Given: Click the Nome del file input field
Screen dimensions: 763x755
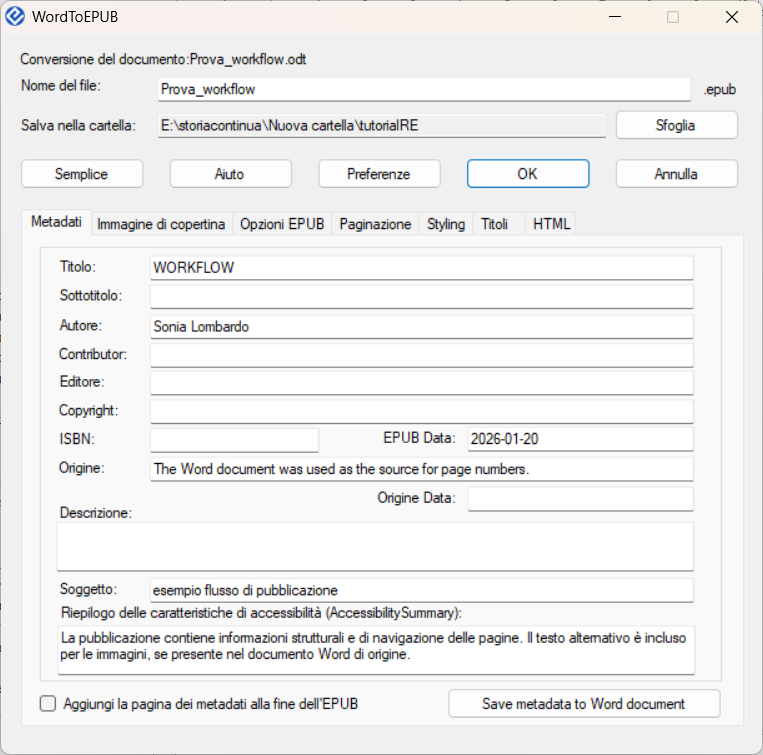Looking at the screenshot, I should pyautogui.click(x=424, y=90).
